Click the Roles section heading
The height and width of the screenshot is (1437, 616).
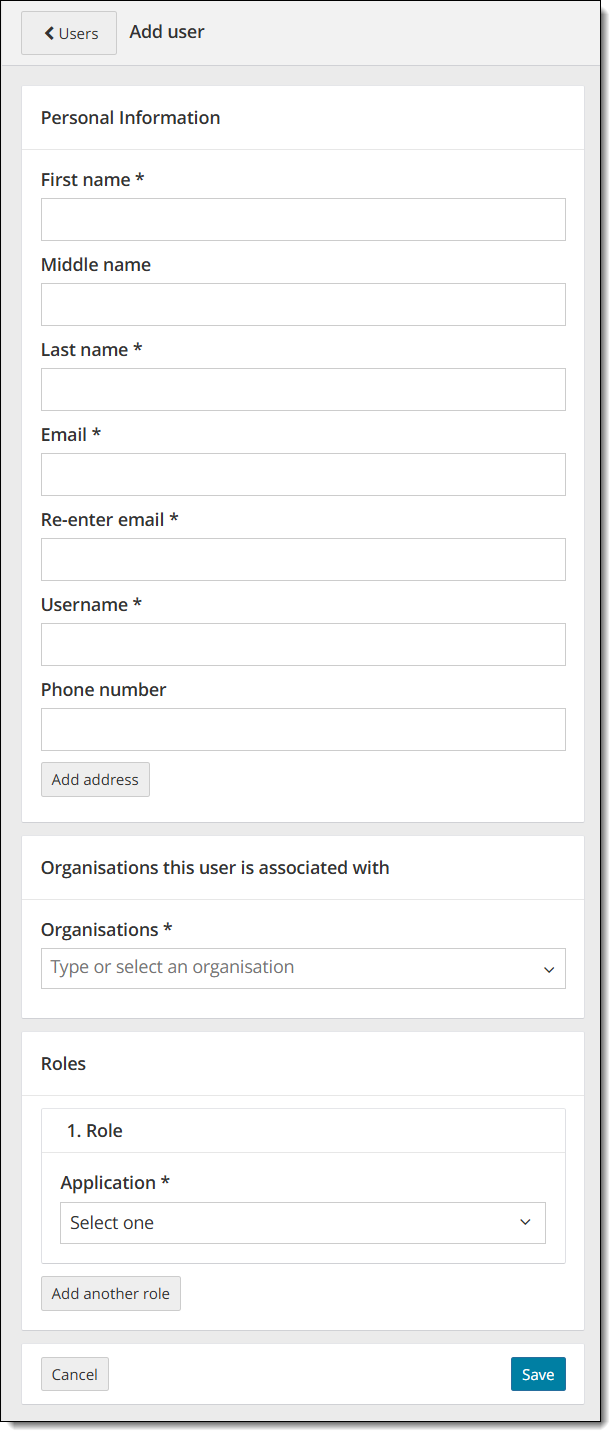(63, 1064)
